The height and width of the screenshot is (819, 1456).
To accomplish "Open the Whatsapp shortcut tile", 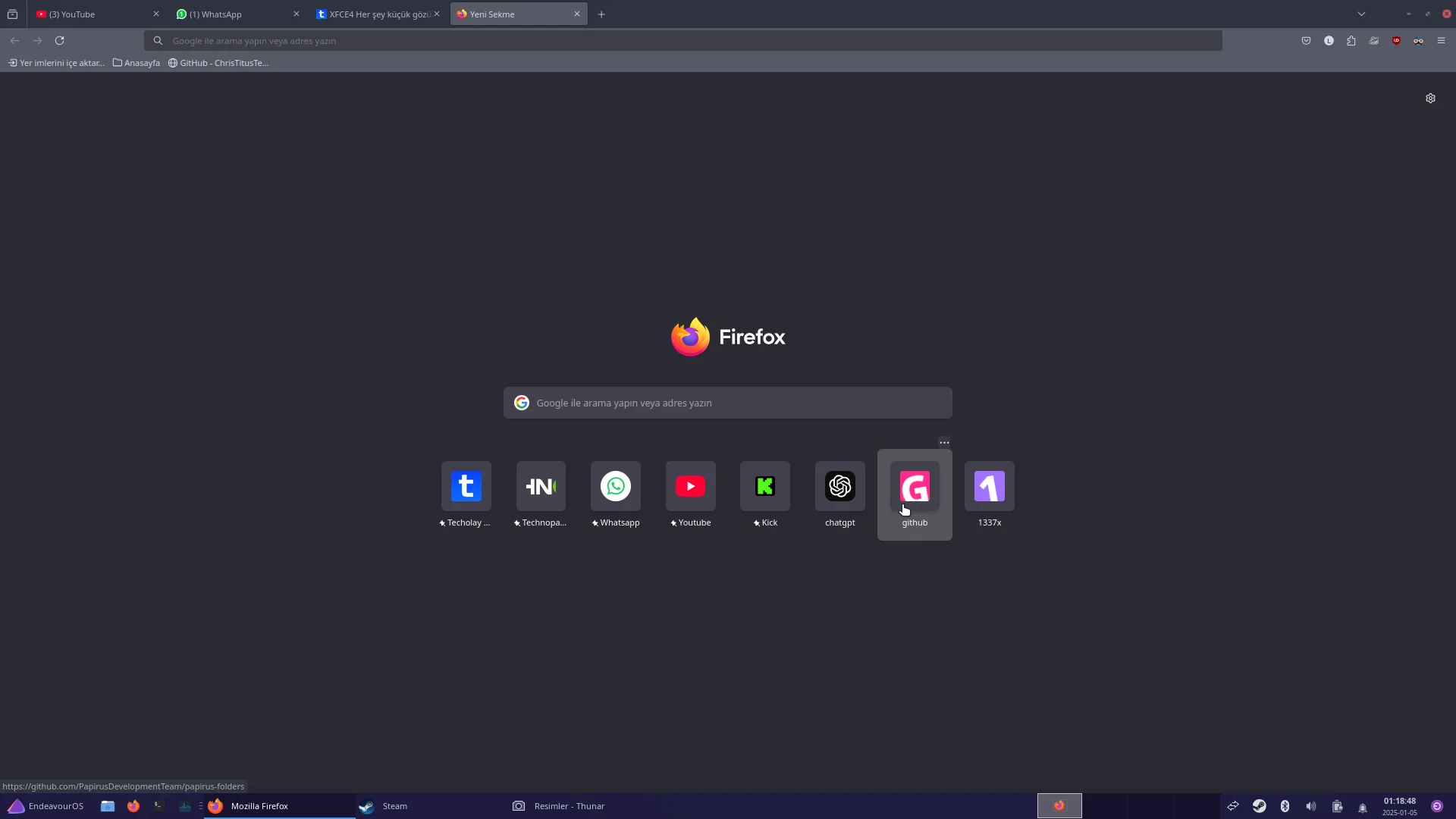I will (x=616, y=486).
